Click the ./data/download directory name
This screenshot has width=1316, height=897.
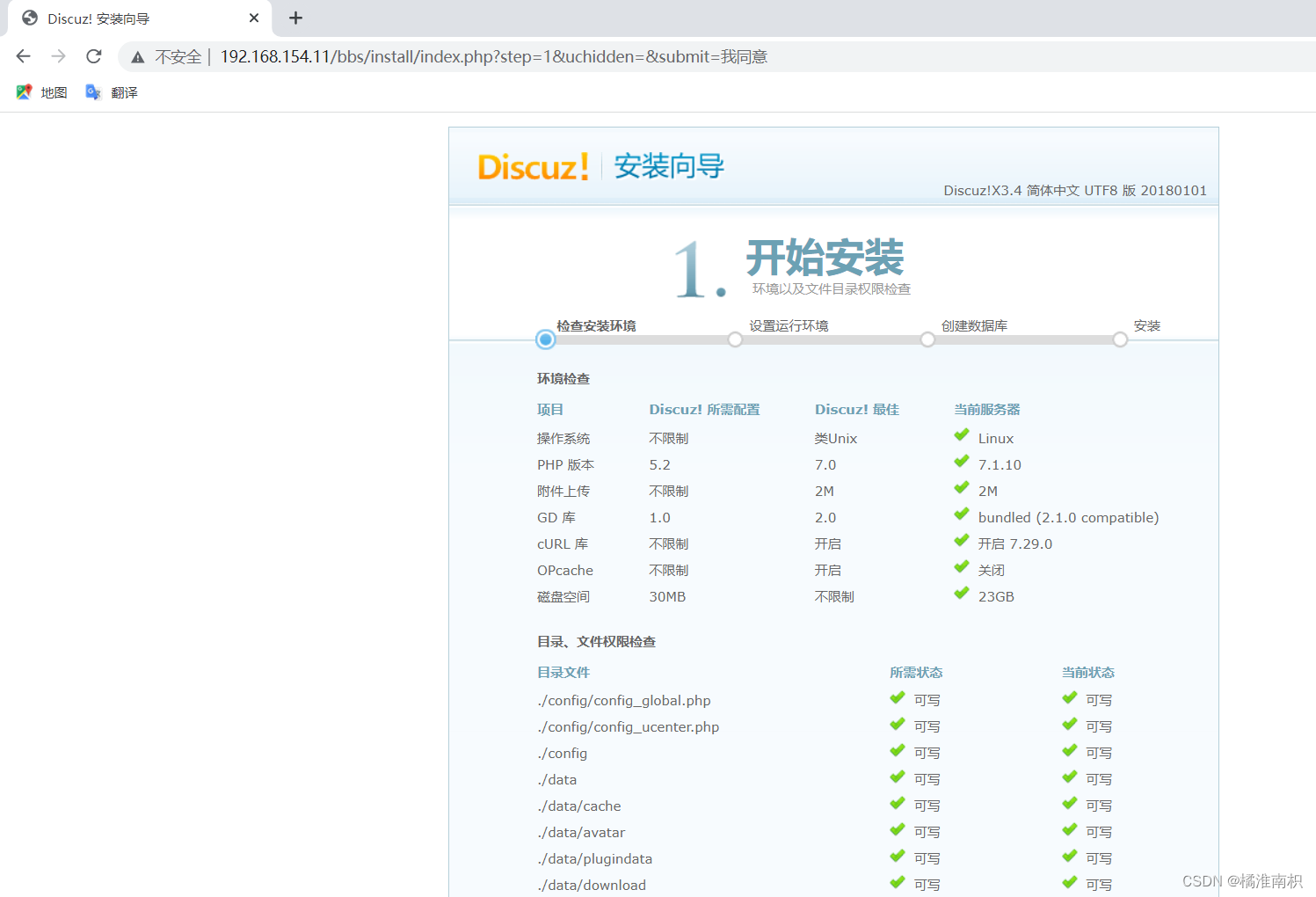(x=592, y=886)
